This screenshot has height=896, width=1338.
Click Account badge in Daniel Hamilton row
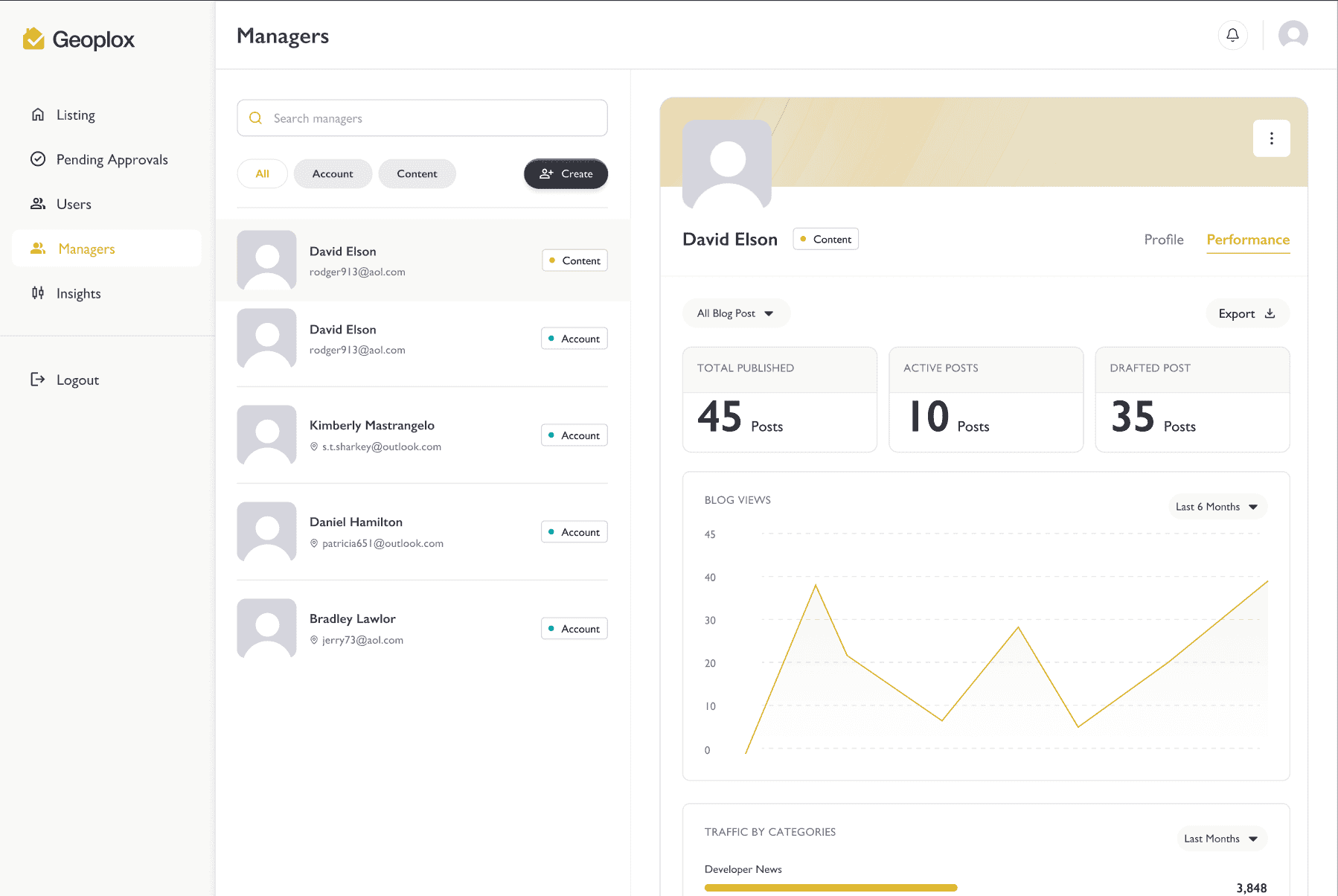pyautogui.click(x=574, y=532)
